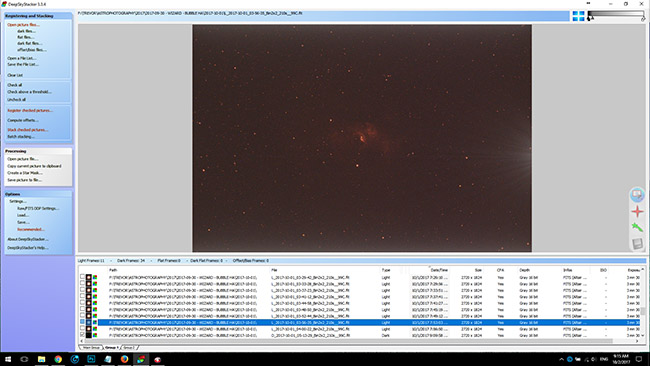Click the Light Frames: 11 summary text
Screen dimensions: 650x366
(x=91, y=261)
